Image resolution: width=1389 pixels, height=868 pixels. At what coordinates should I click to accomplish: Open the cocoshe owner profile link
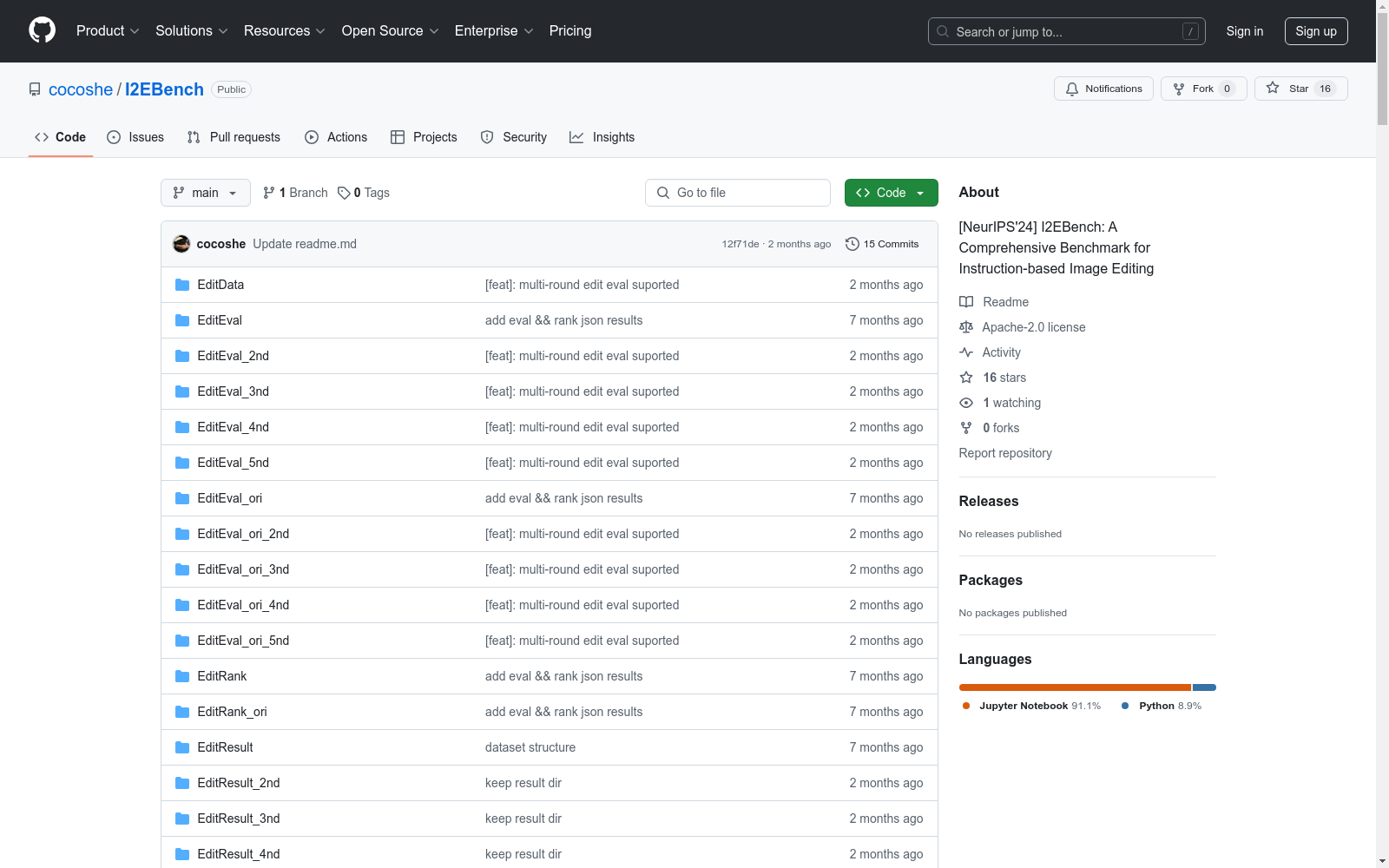(x=81, y=89)
